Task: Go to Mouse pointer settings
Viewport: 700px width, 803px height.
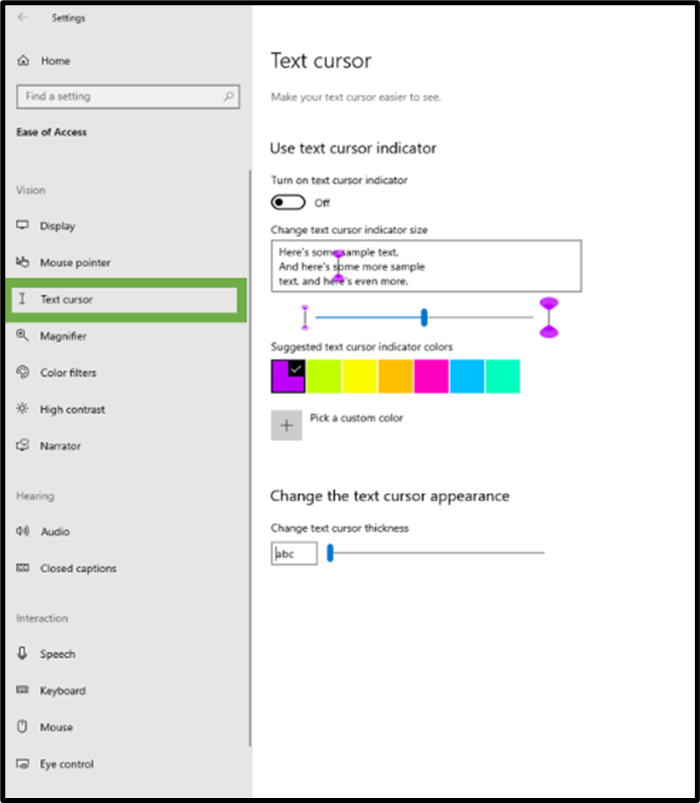Action: [75, 263]
